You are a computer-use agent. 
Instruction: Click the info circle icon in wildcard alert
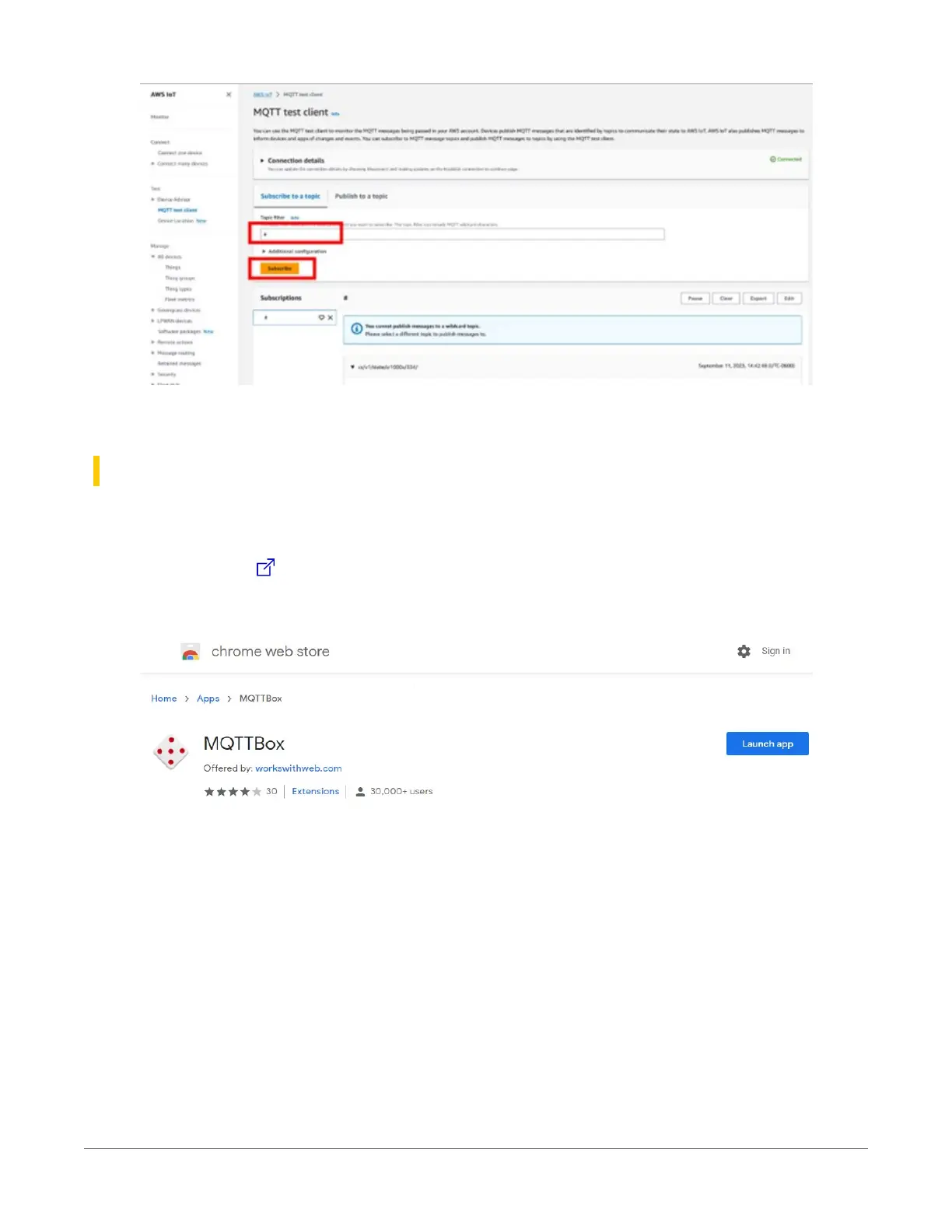tap(356, 329)
